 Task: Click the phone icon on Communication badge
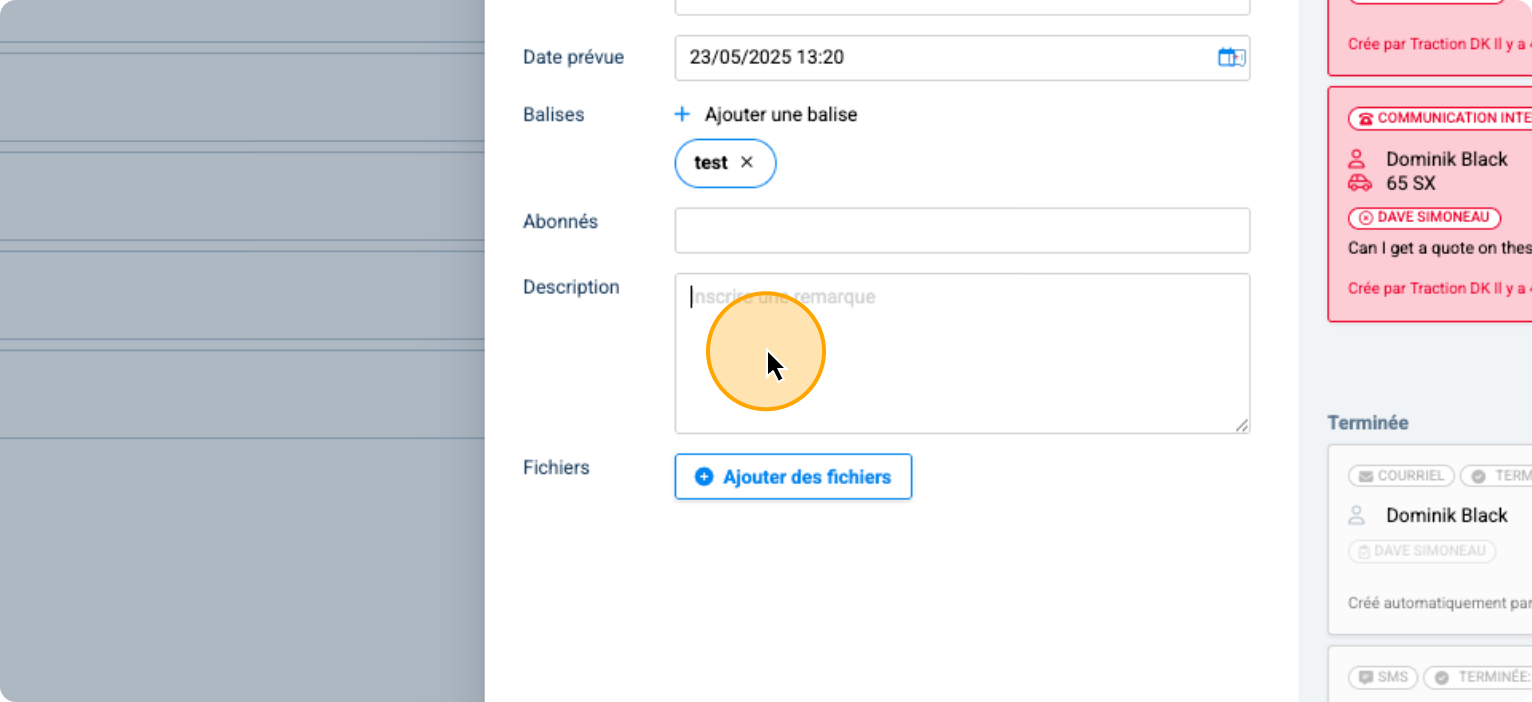point(1365,119)
